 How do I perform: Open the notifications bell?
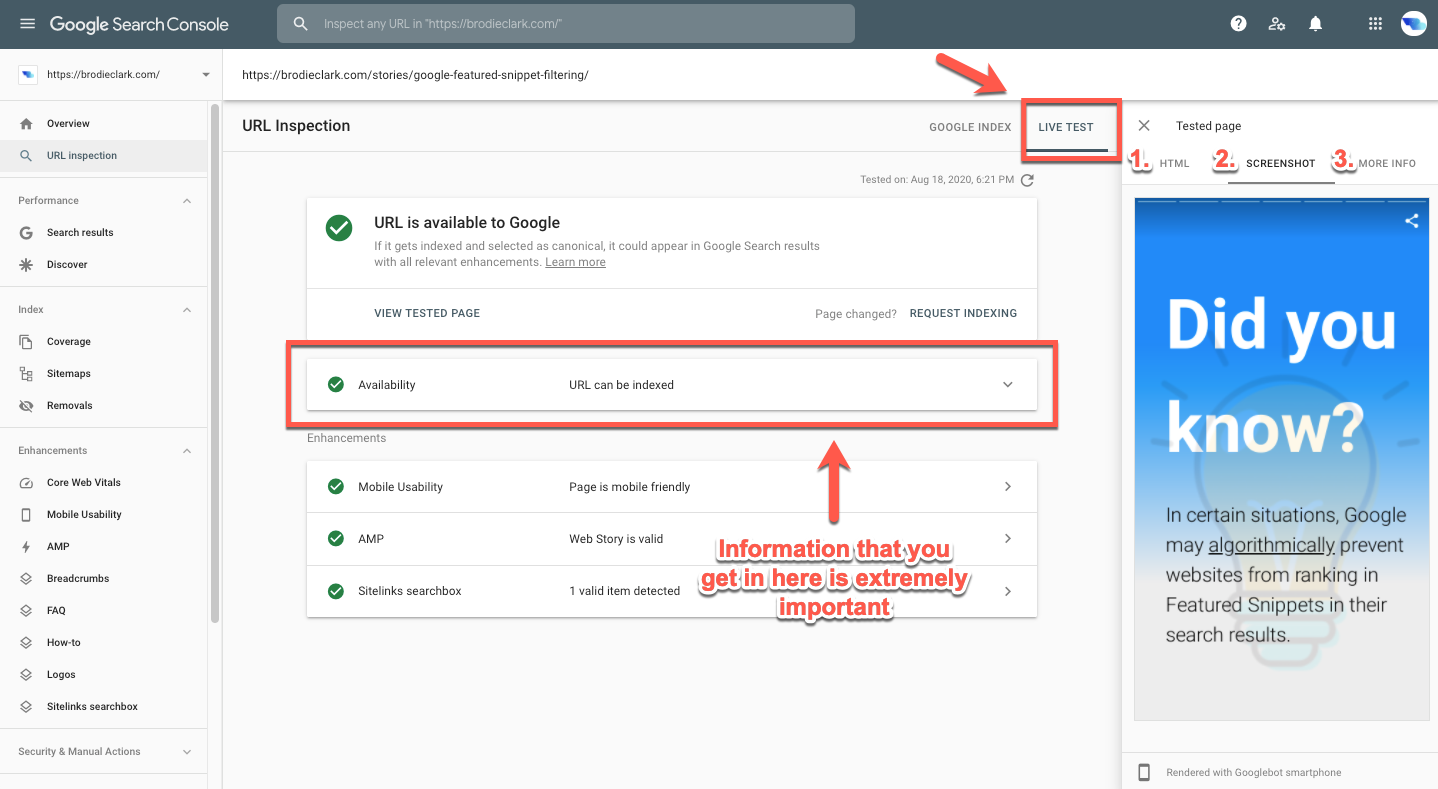click(x=1315, y=22)
